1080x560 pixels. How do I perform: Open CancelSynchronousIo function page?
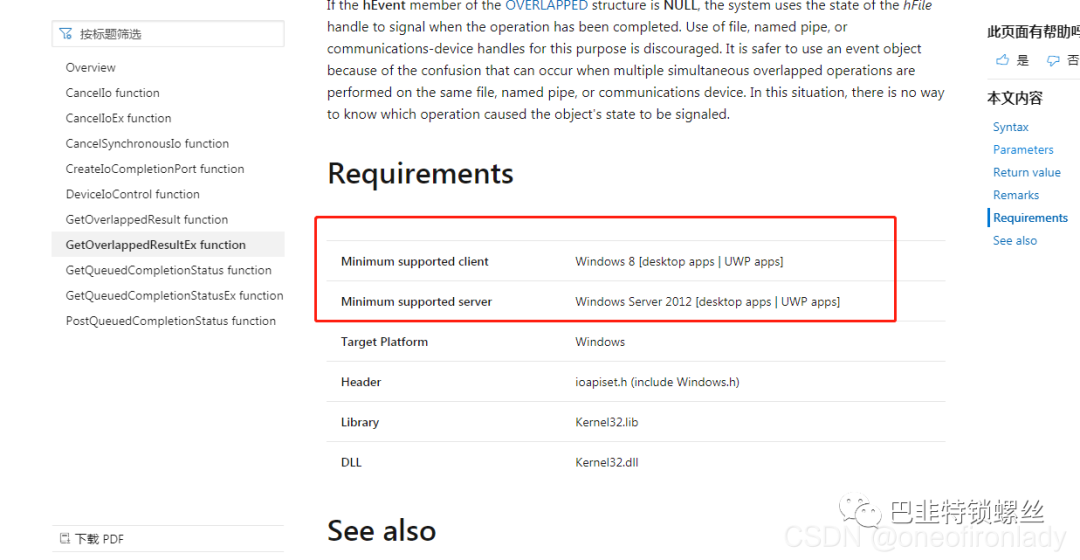[x=147, y=144]
